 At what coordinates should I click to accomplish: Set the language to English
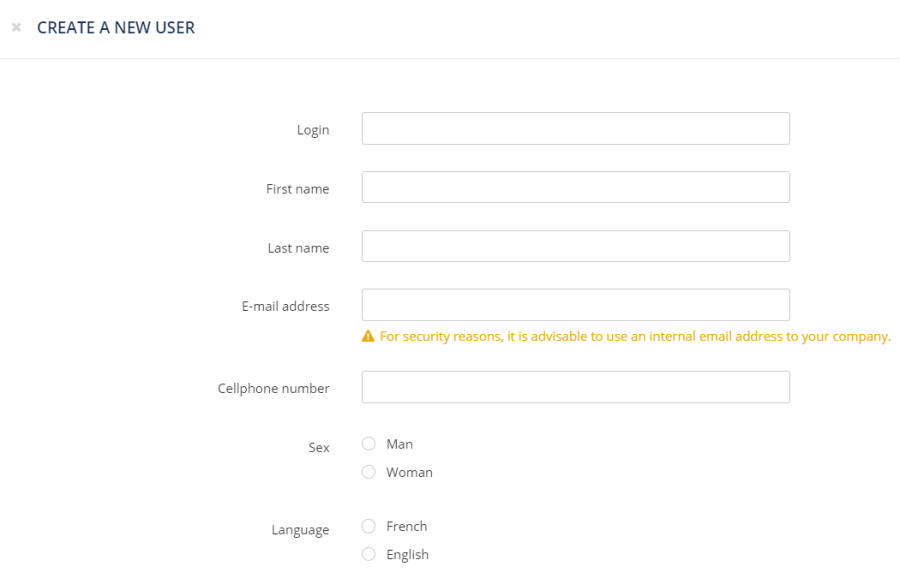point(369,554)
